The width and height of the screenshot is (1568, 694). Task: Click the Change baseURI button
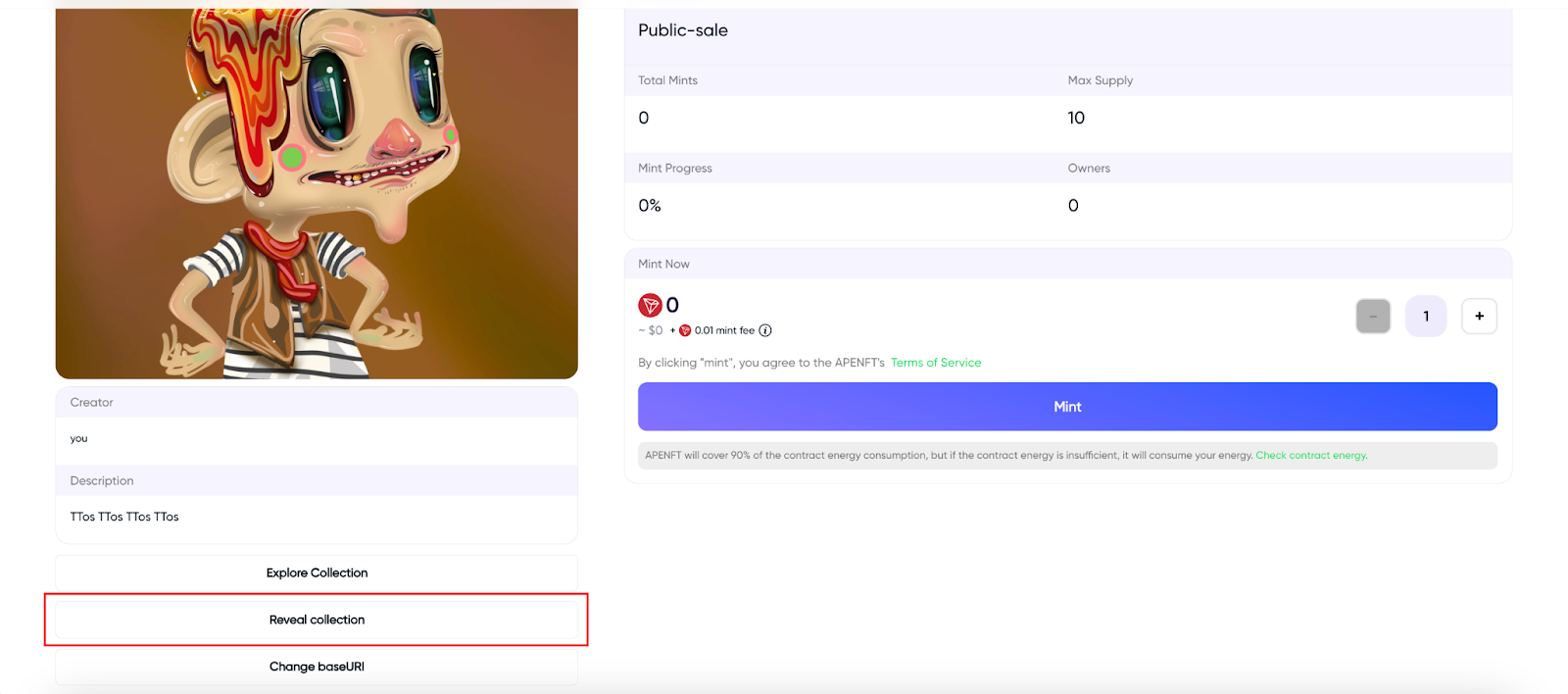pyautogui.click(x=317, y=667)
